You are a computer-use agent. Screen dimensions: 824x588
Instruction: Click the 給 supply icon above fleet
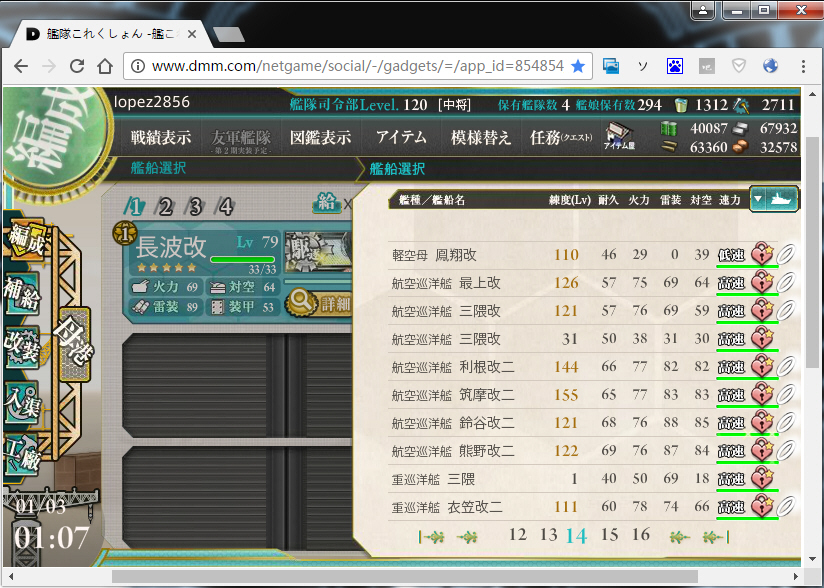point(326,202)
